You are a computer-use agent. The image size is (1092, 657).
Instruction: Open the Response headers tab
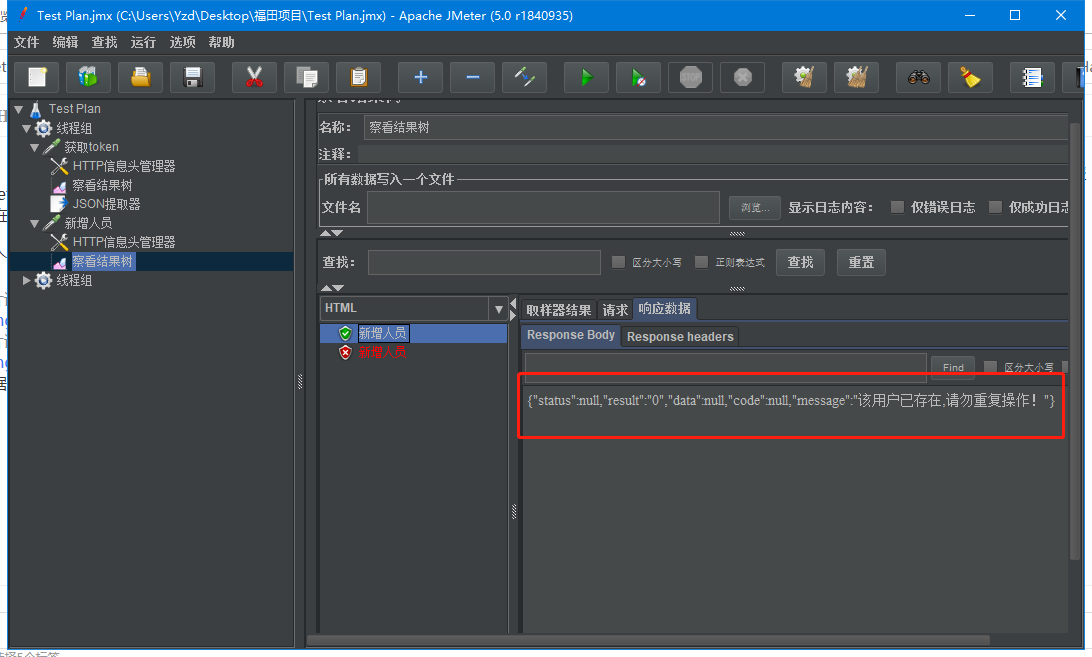(x=680, y=337)
